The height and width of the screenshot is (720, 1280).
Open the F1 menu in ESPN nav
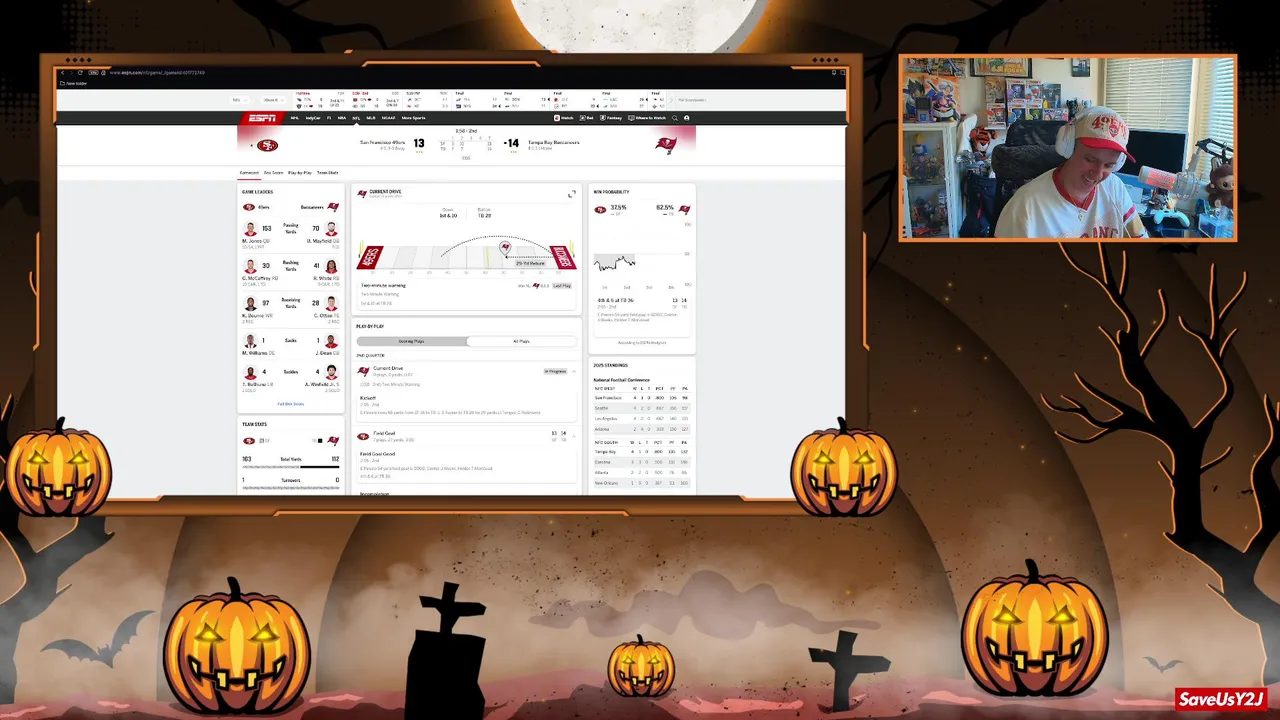pyautogui.click(x=329, y=118)
